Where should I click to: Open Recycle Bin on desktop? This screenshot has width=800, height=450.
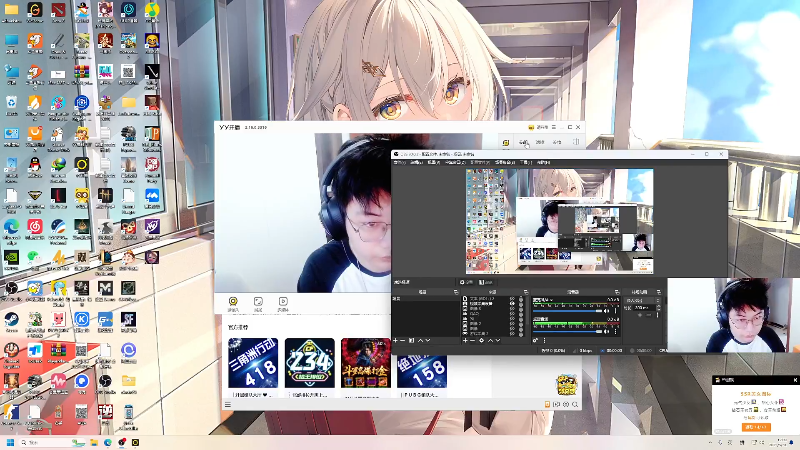(x=11, y=103)
